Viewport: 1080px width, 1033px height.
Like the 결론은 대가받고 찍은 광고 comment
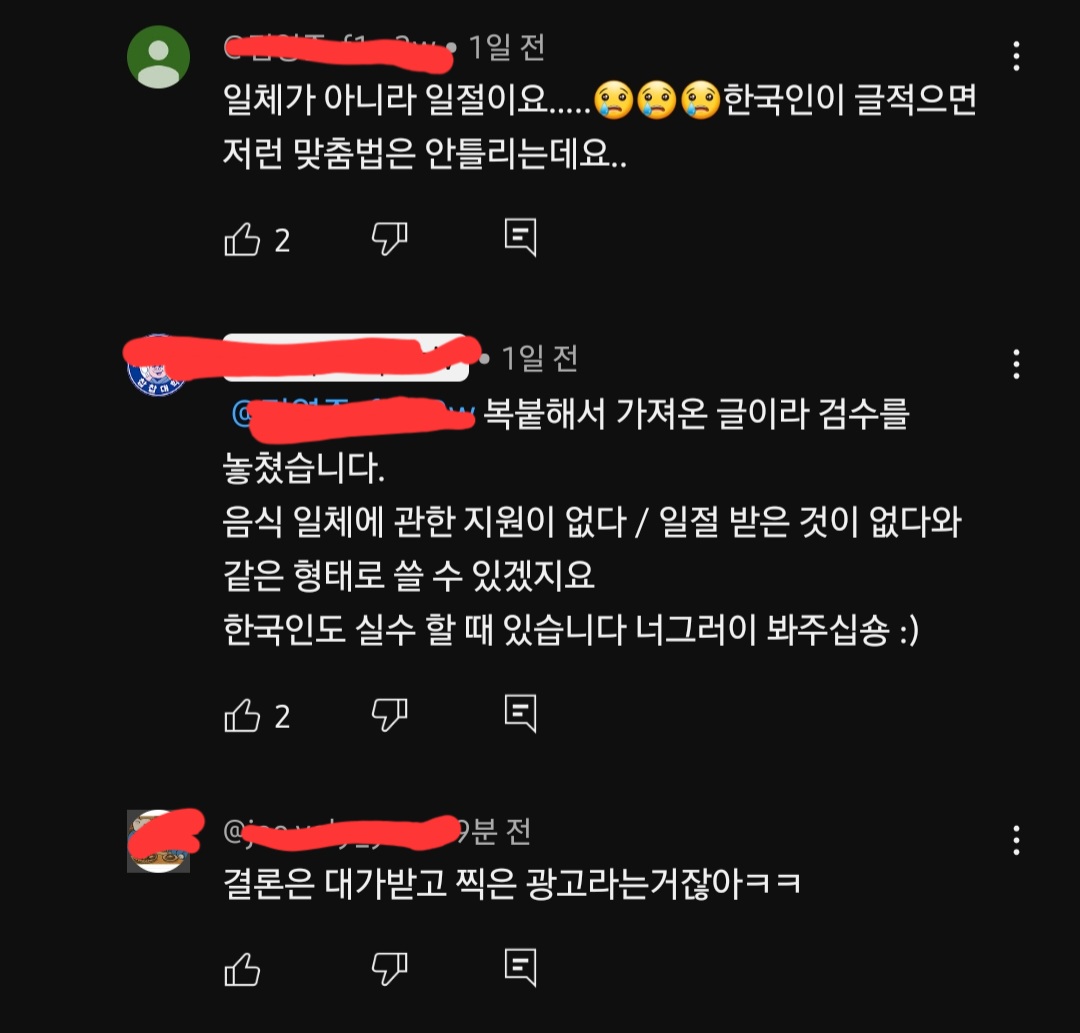[242, 970]
